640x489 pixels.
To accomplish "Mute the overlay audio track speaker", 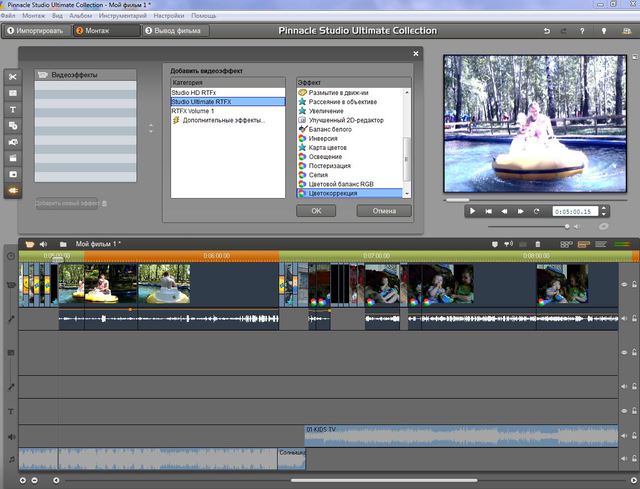I will (x=624, y=386).
